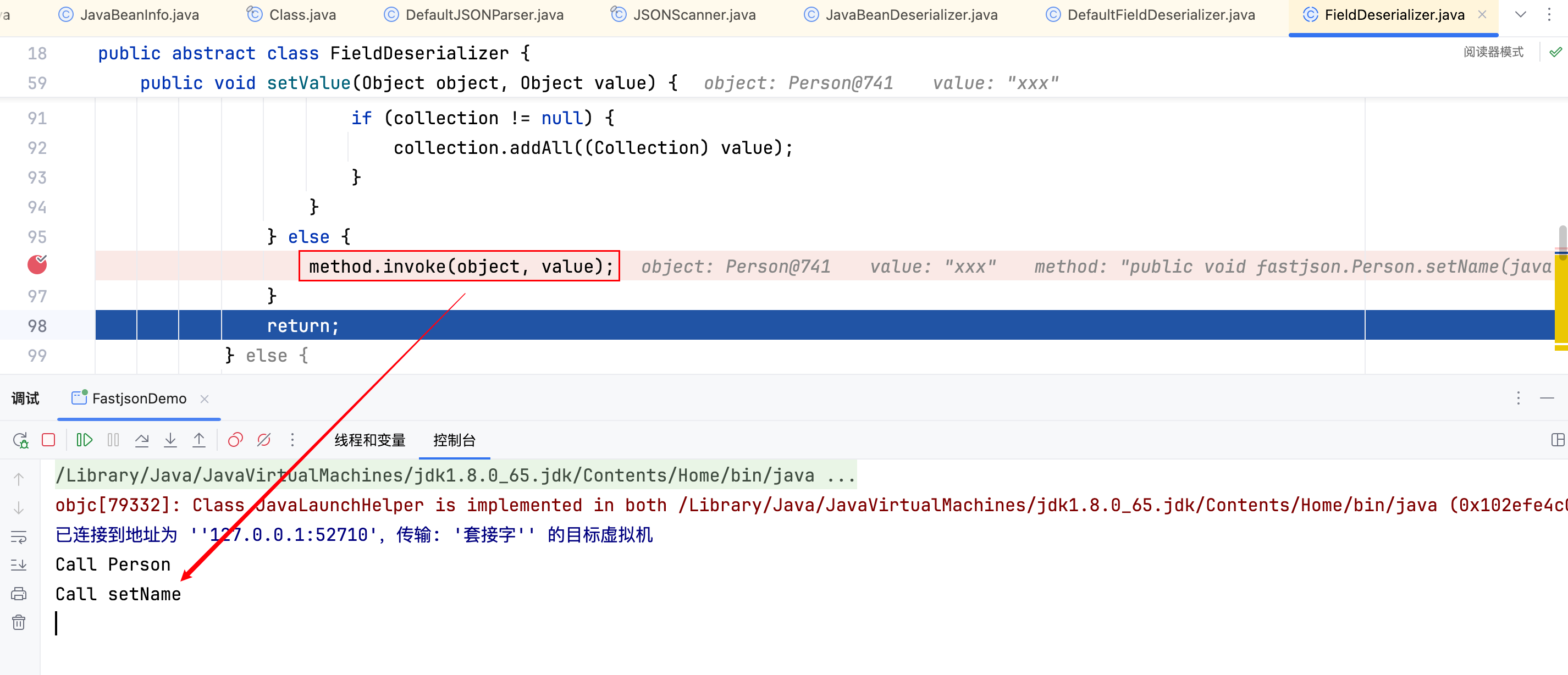The height and width of the screenshot is (675, 1568).
Task: Click the Step Out icon
Action: [x=199, y=440]
